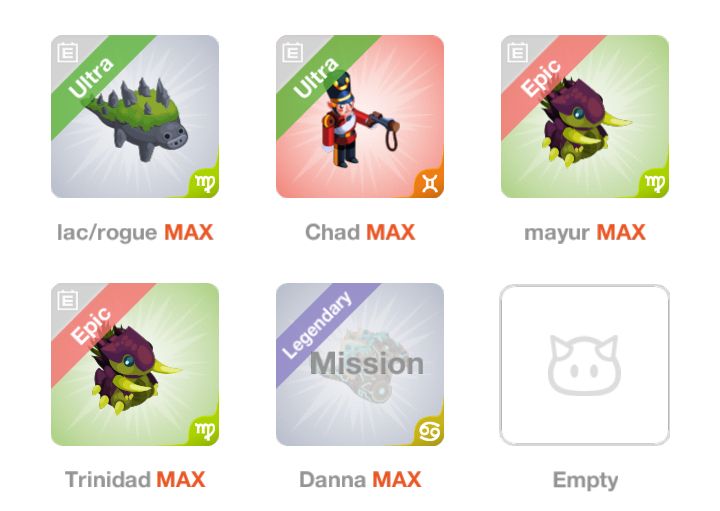Select the toy soldier pet thumbnail

tap(360, 117)
